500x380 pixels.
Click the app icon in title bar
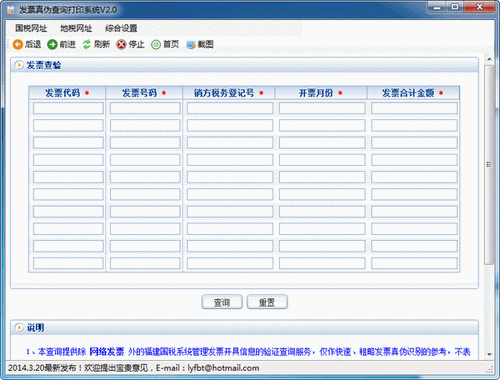coord(11,10)
